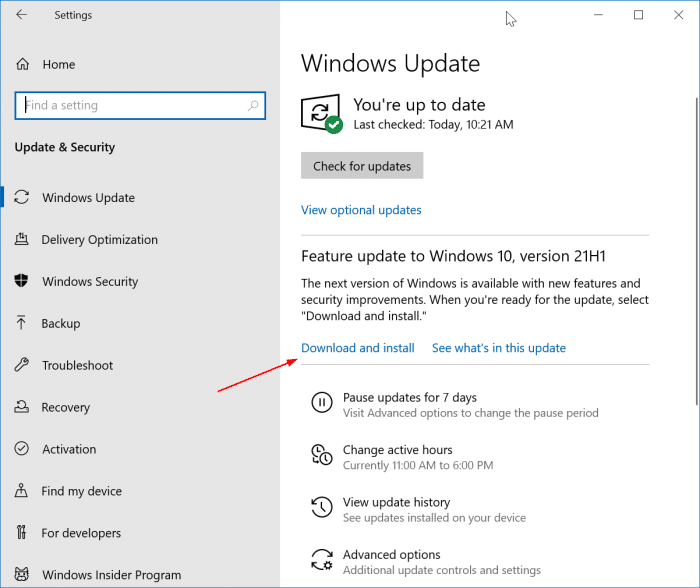Open Activation settings
The height and width of the screenshot is (588, 700).
click(69, 449)
